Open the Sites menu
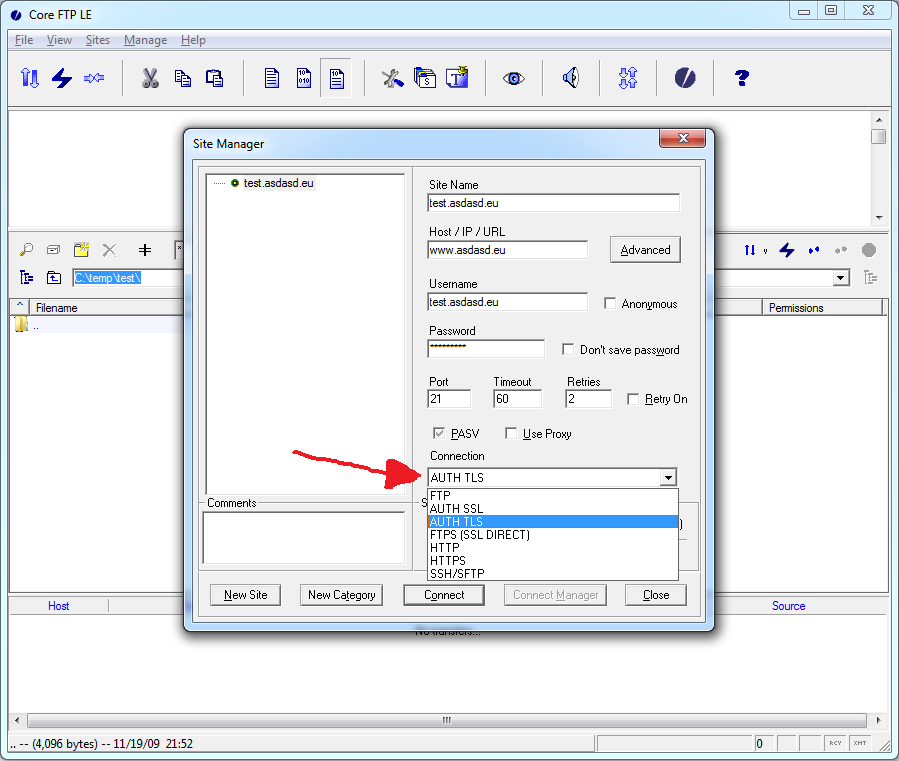 [x=97, y=40]
